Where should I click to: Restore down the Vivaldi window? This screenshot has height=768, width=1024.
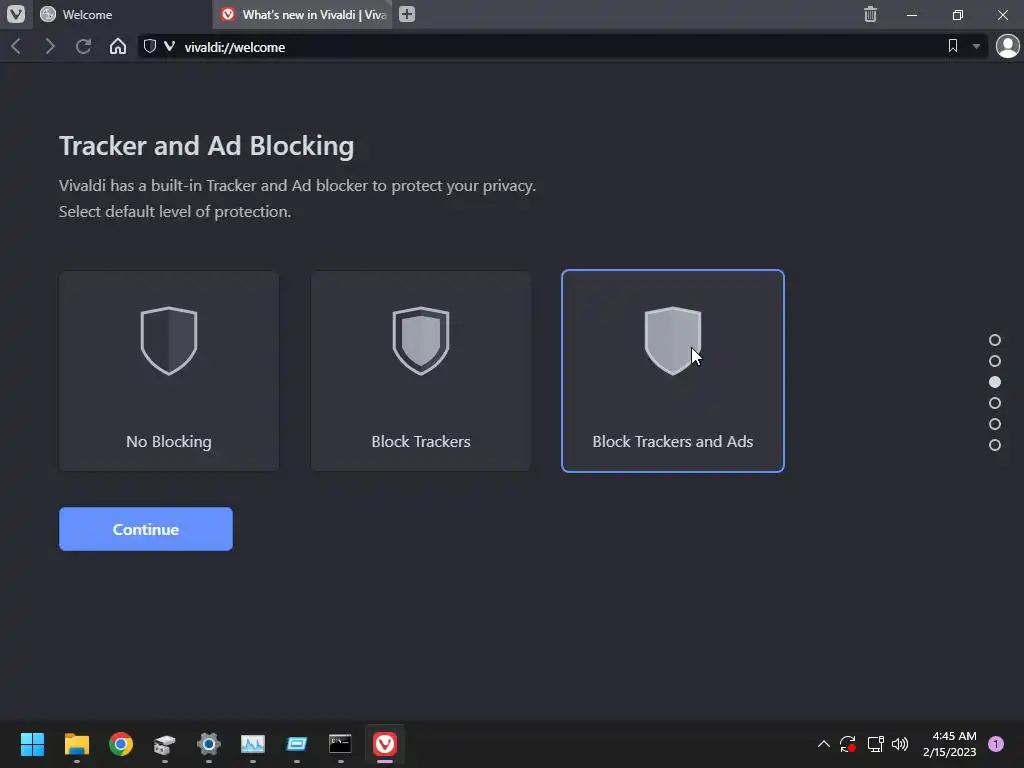(x=958, y=14)
